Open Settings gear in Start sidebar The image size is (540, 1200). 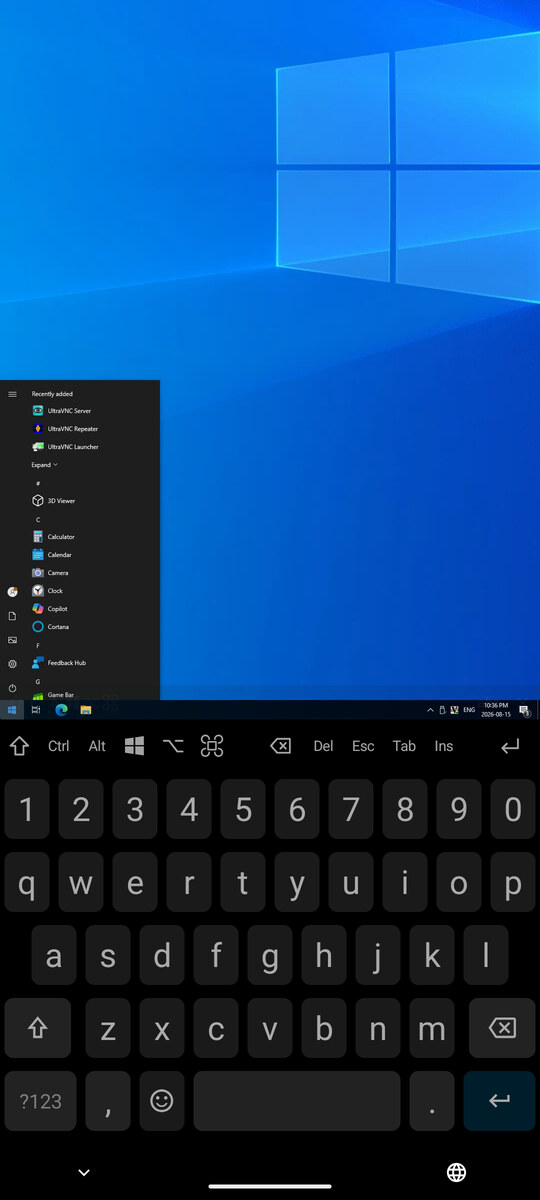click(x=12, y=664)
